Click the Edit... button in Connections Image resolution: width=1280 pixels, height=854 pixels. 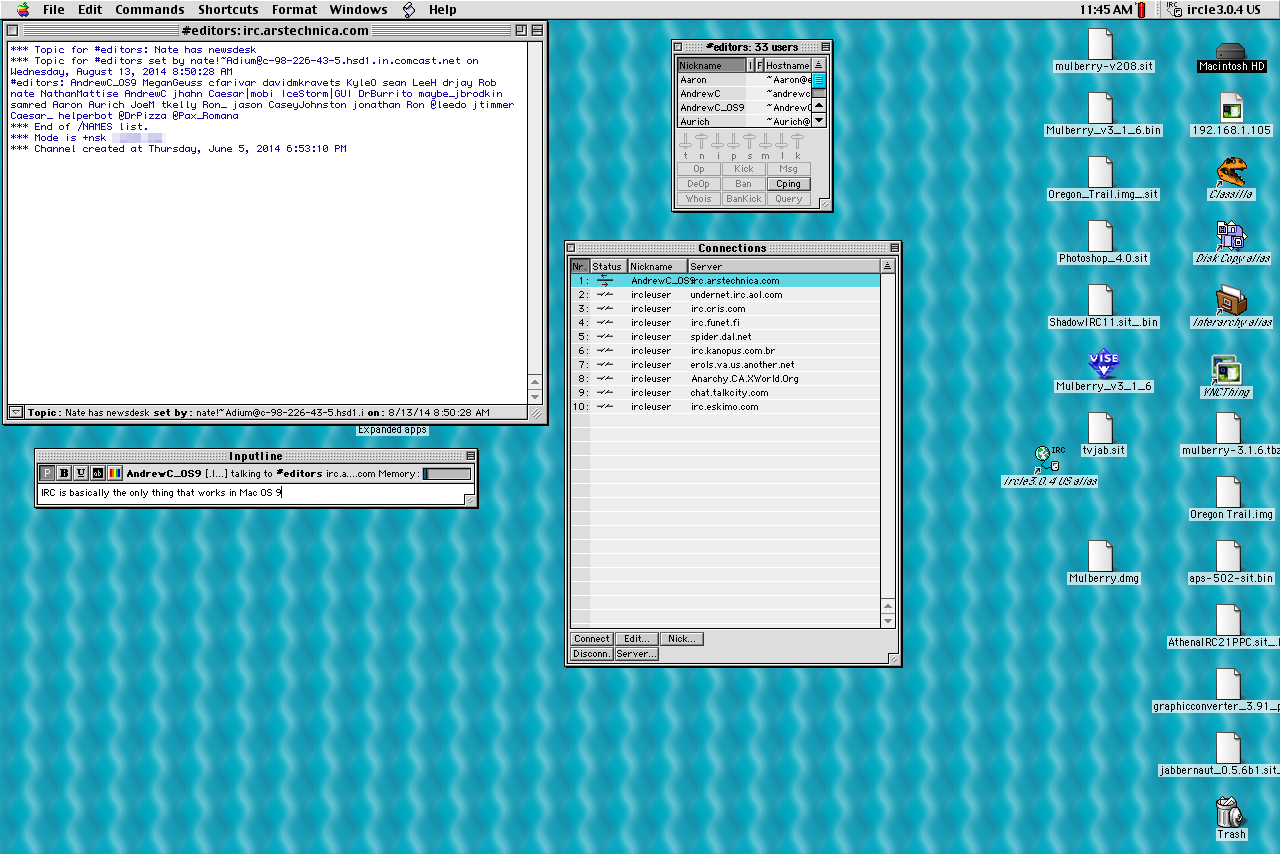[x=636, y=639]
